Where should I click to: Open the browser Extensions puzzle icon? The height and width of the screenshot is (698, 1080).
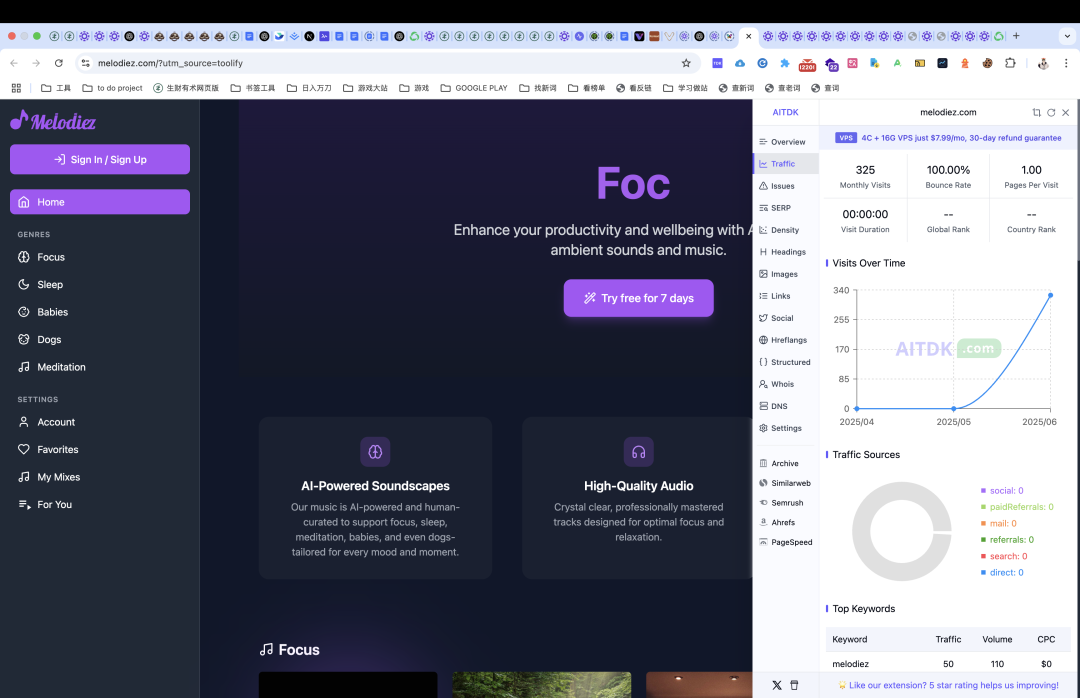pyautogui.click(x=1010, y=63)
